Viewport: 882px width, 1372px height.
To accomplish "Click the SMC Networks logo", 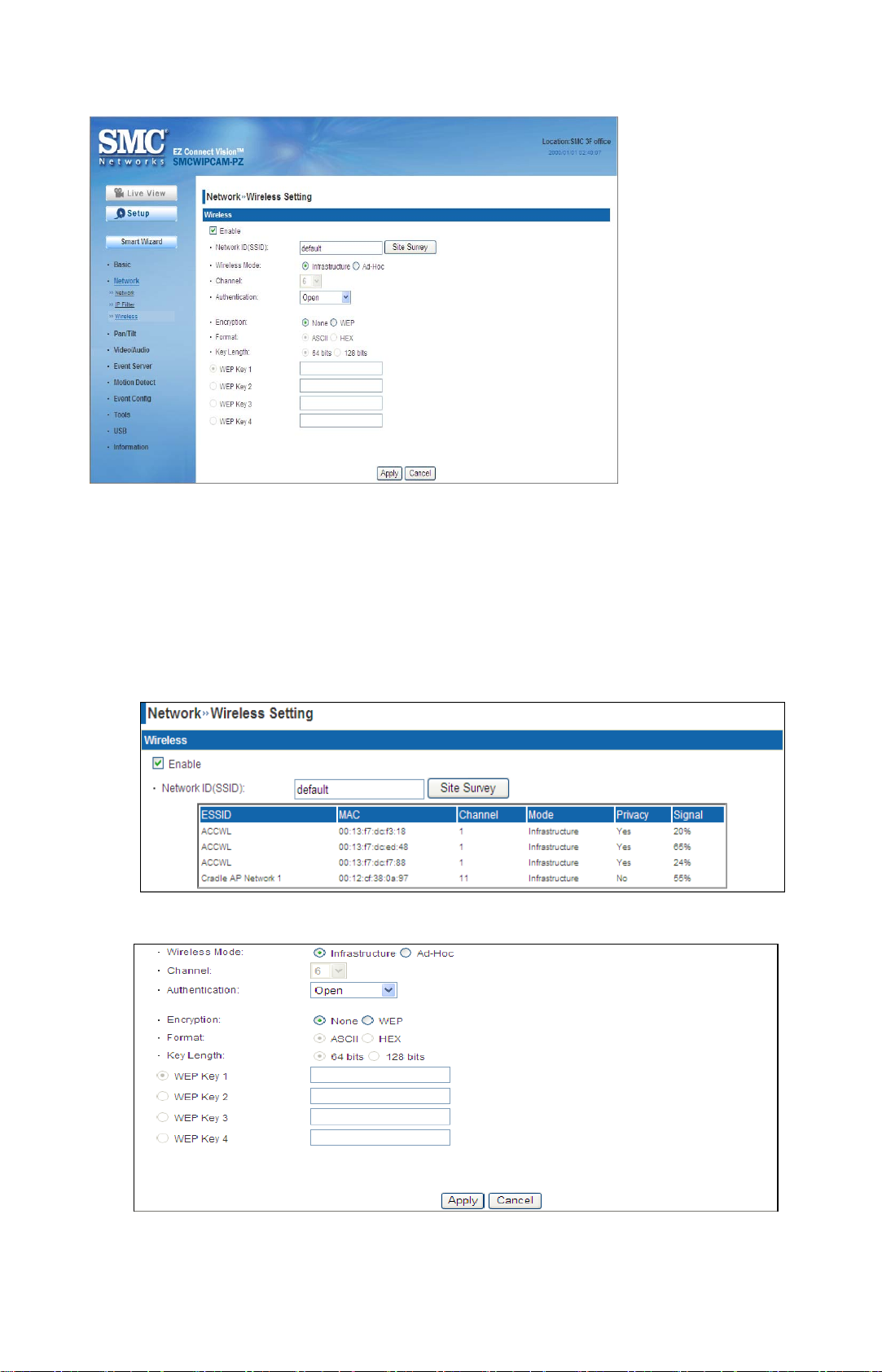I will (x=133, y=147).
